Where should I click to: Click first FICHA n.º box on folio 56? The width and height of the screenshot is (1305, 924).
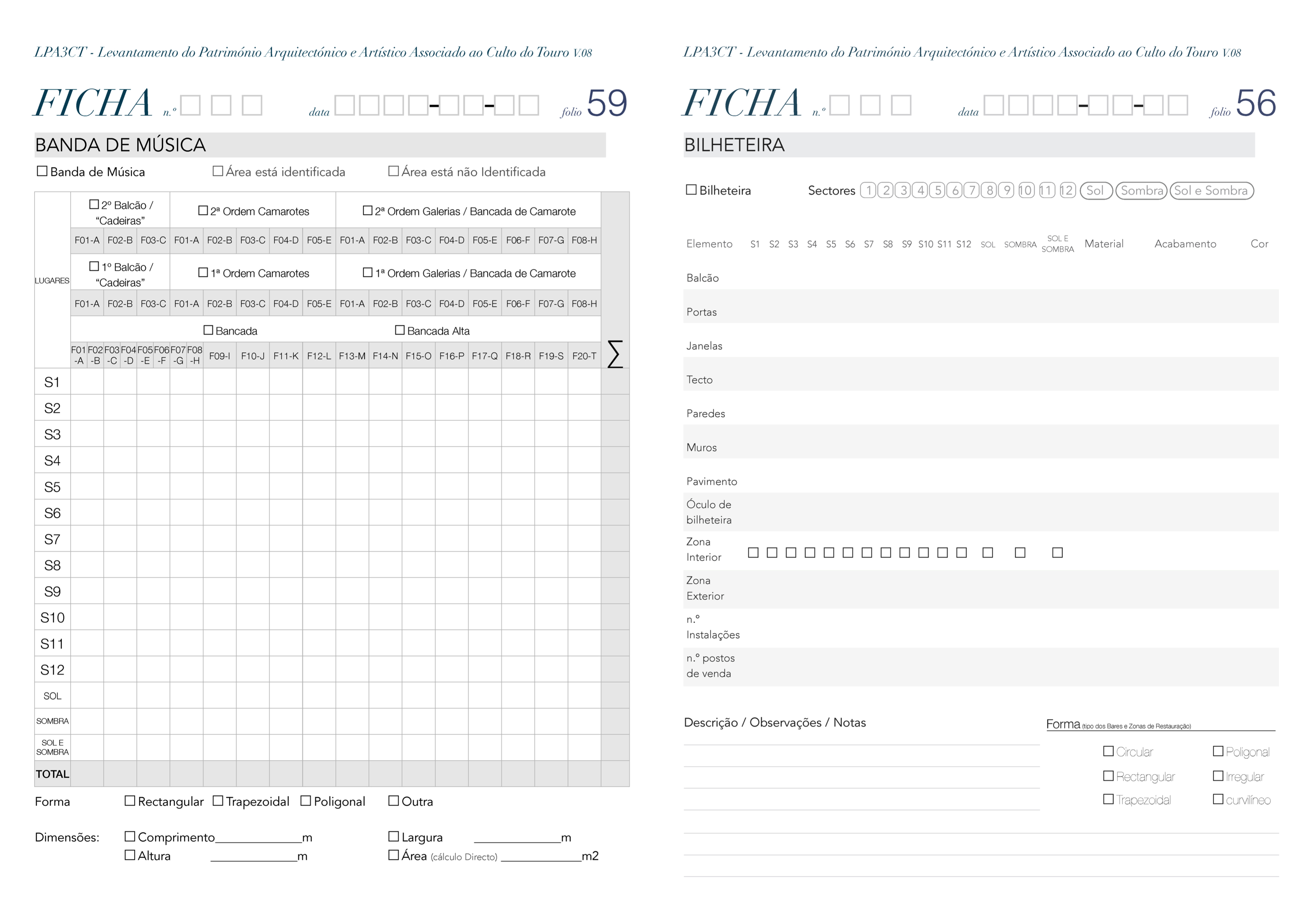pyautogui.click(x=840, y=105)
